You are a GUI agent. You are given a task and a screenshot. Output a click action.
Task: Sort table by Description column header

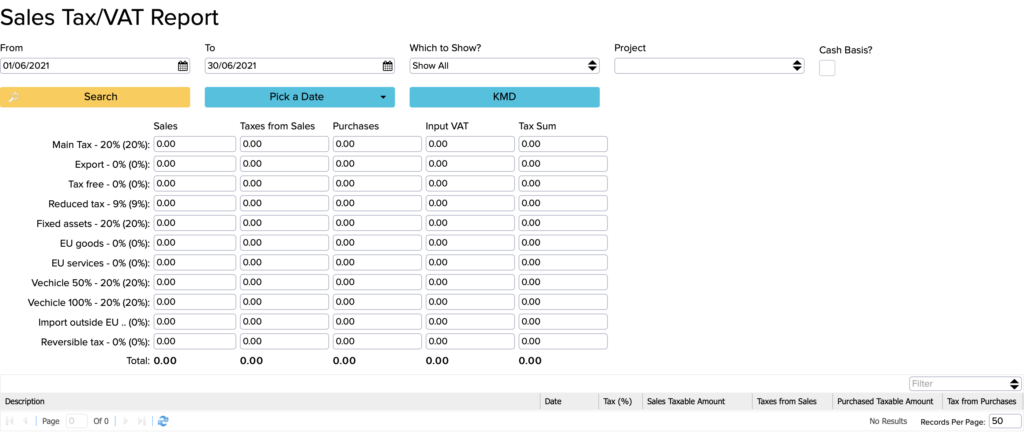tap(270, 402)
